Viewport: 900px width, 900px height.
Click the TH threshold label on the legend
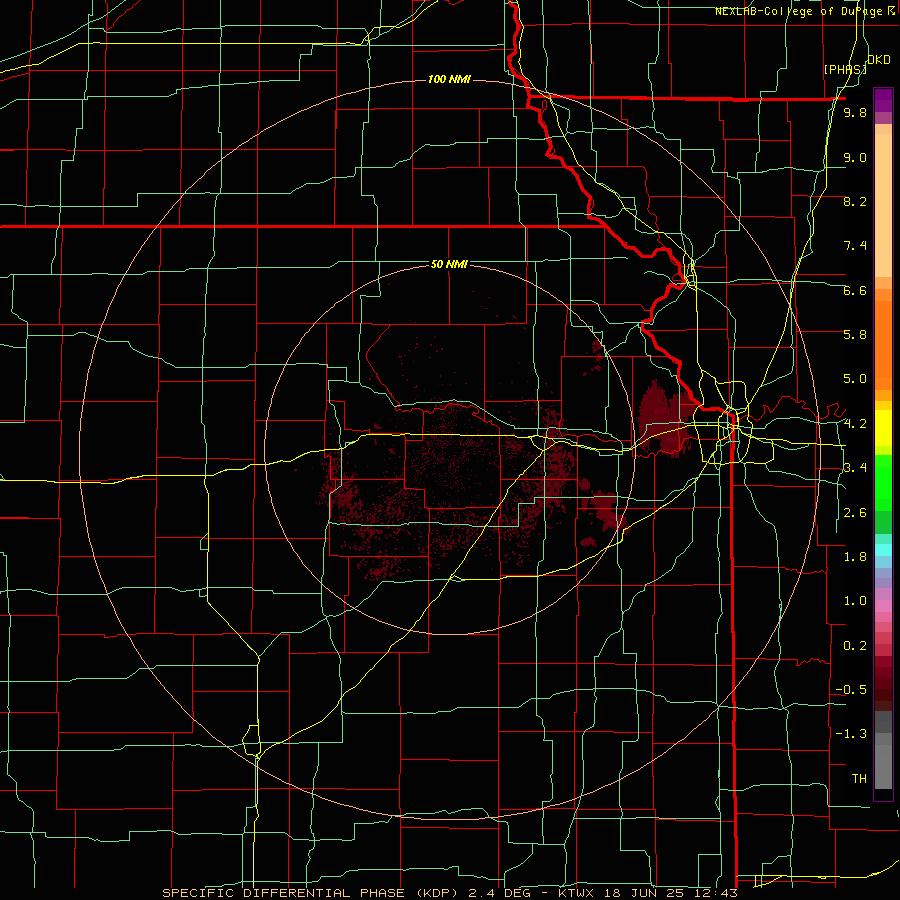(859, 779)
